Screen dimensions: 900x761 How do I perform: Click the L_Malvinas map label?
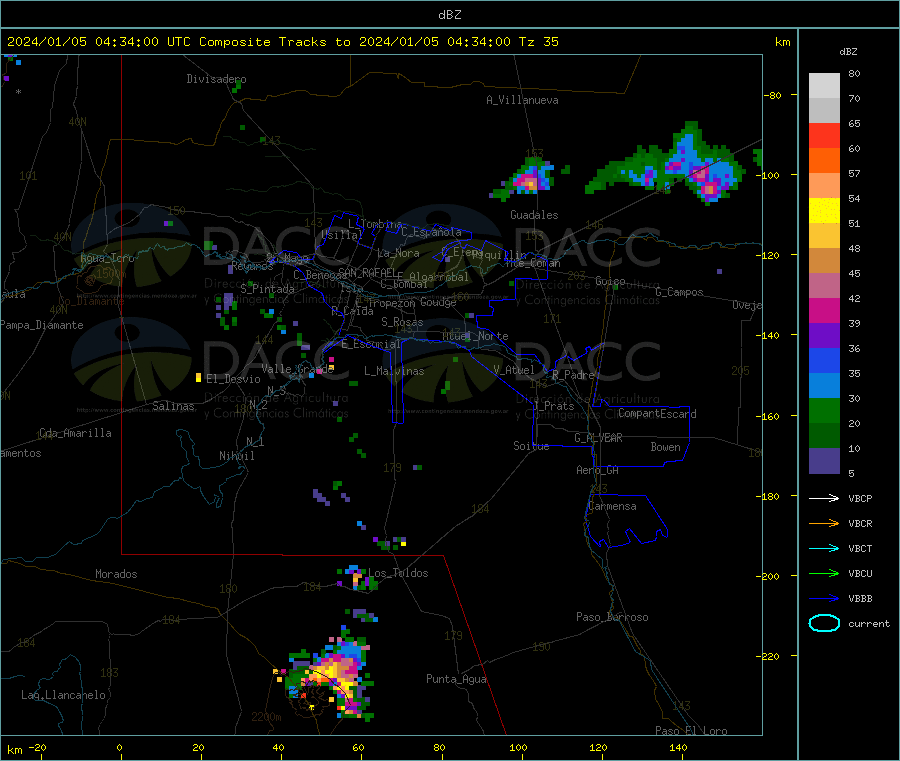click(x=394, y=371)
